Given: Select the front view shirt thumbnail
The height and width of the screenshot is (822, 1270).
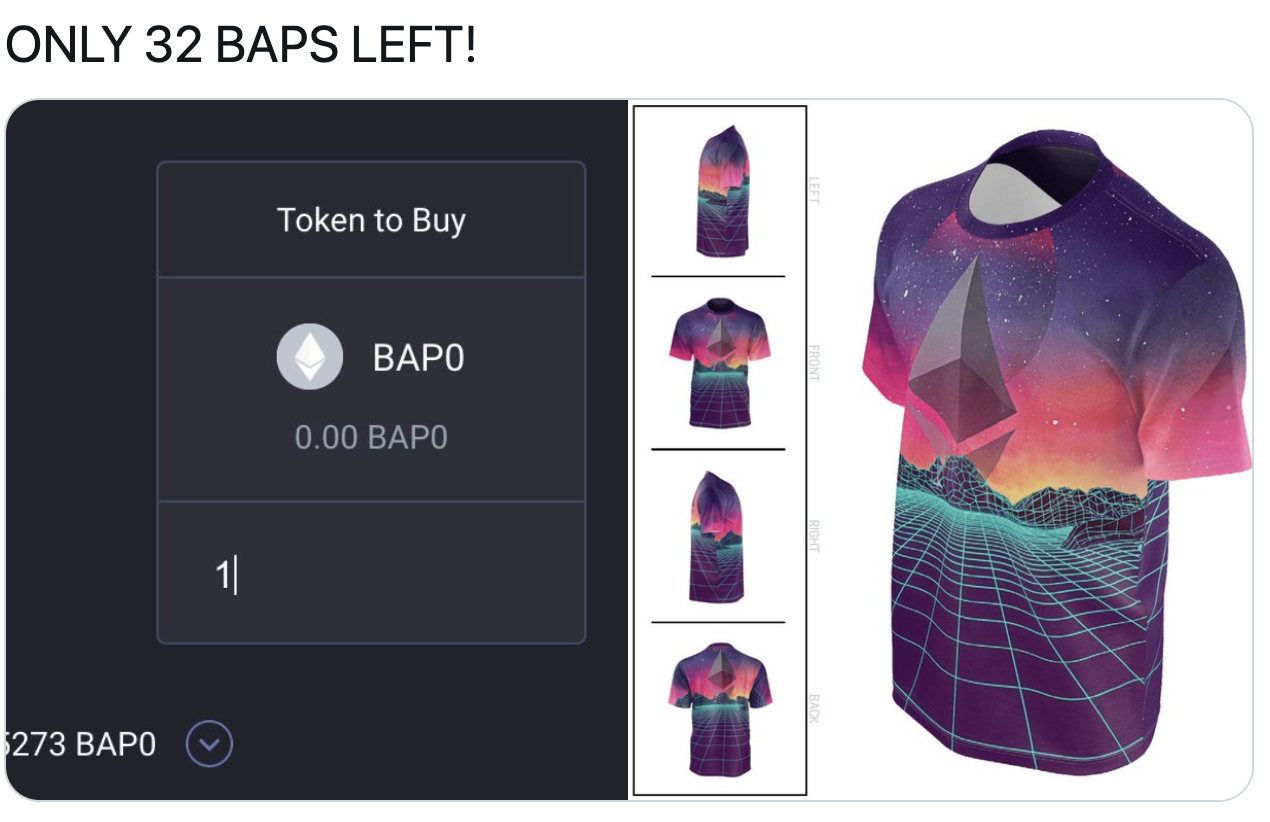Looking at the screenshot, I should (718, 362).
